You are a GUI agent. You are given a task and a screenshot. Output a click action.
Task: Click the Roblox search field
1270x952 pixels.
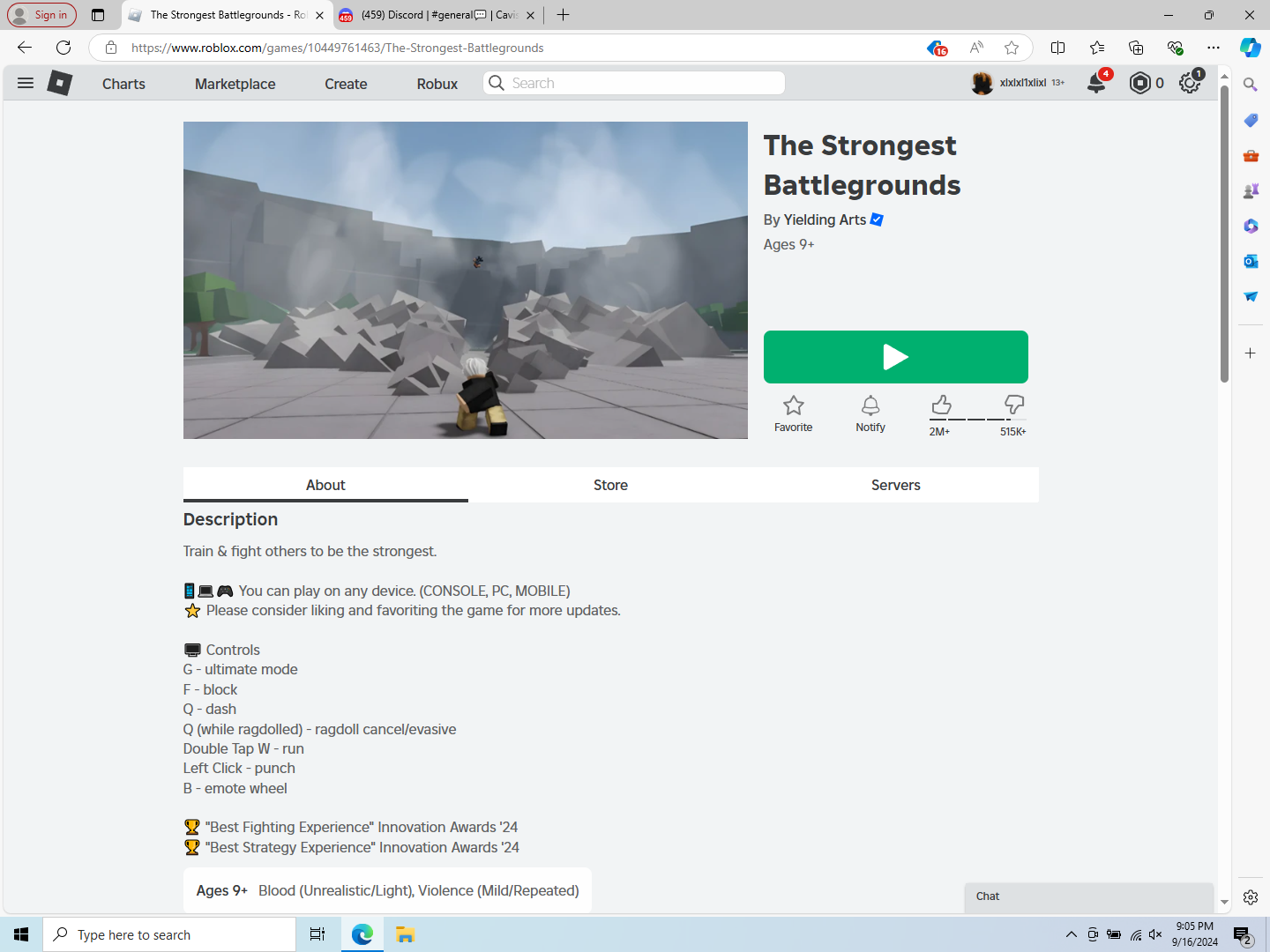coord(634,83)
